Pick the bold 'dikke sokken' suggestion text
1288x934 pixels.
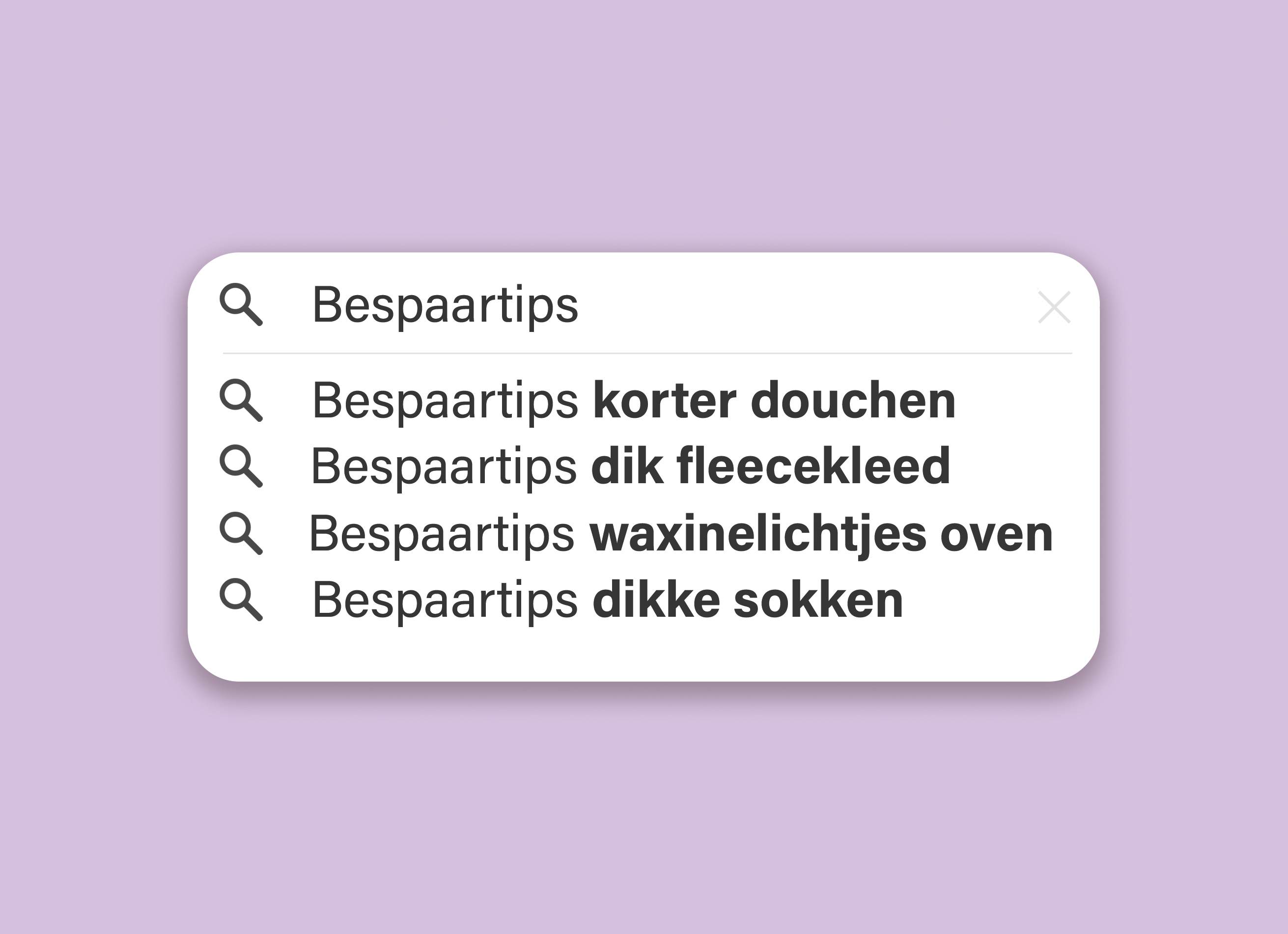coord(747,600)
